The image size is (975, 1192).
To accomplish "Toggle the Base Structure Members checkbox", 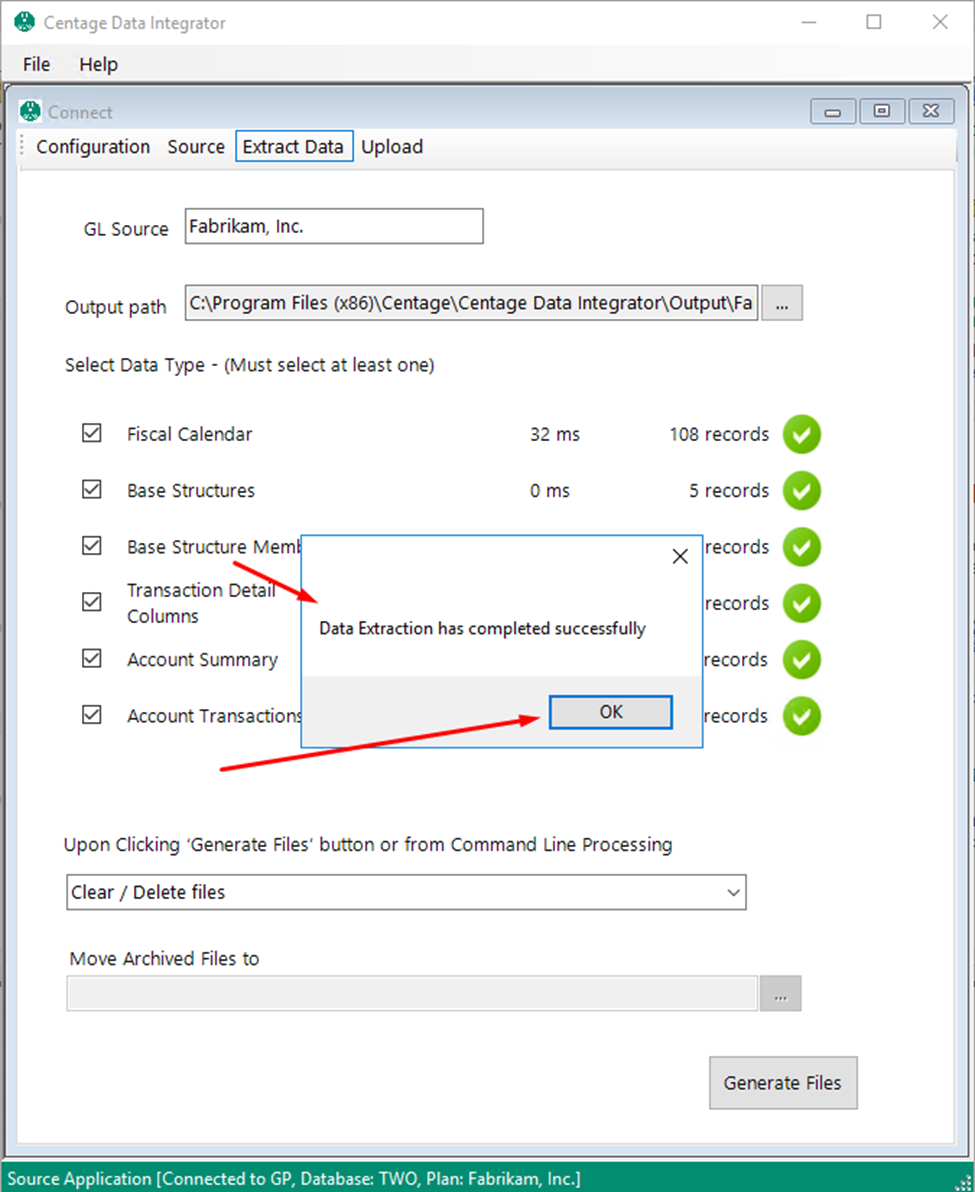I will click(92, 546).
